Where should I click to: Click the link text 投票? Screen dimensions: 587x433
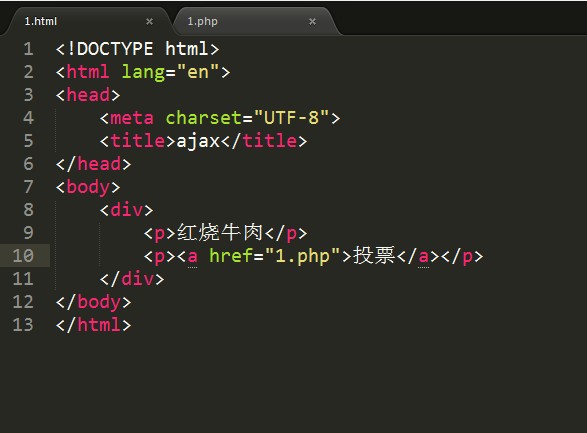(x=374, y=256)
